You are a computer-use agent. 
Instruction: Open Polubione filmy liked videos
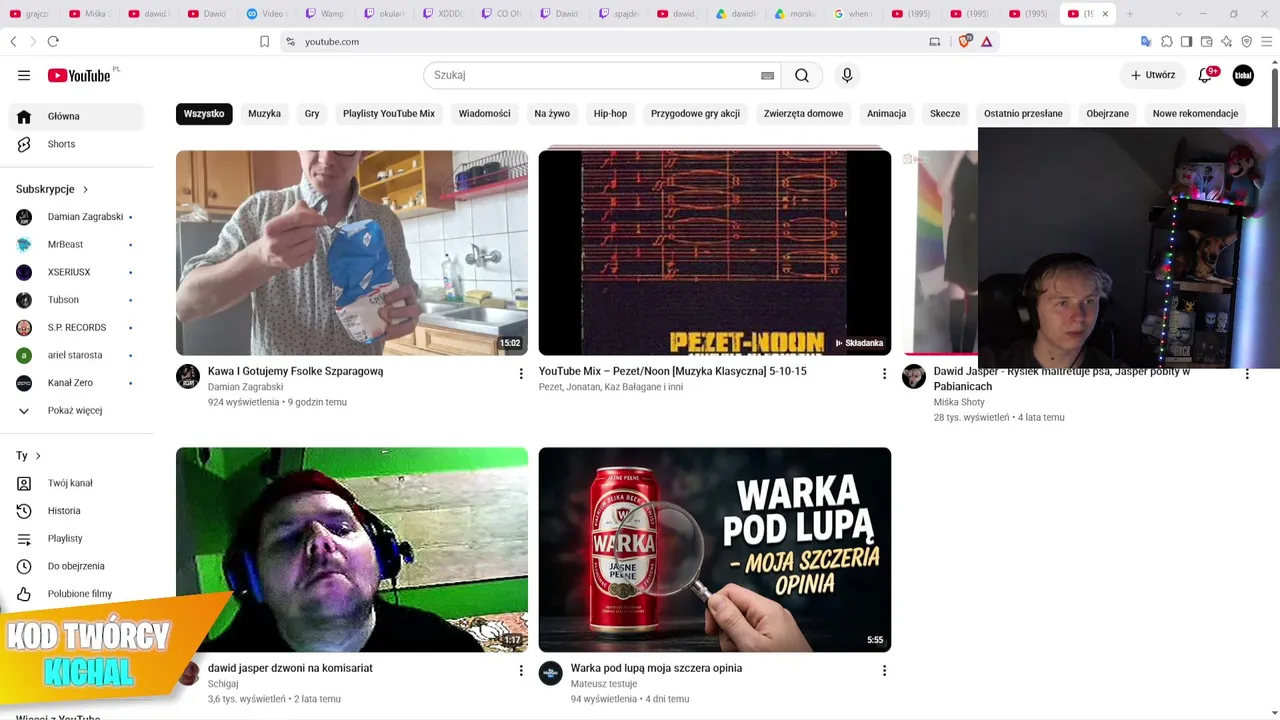[76, 594]
